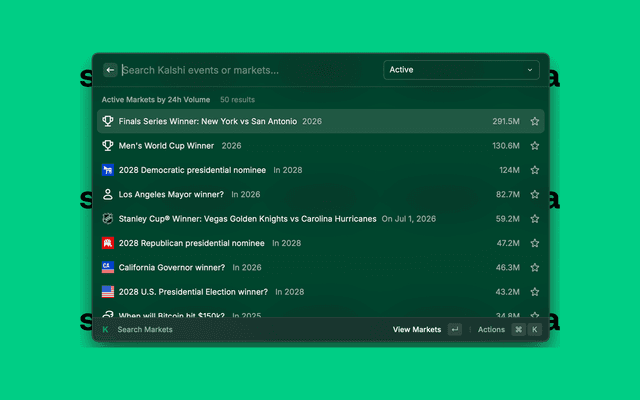
Task: Click the person icon for Los Angeles Mayor
Action: (x=108, y=194)
